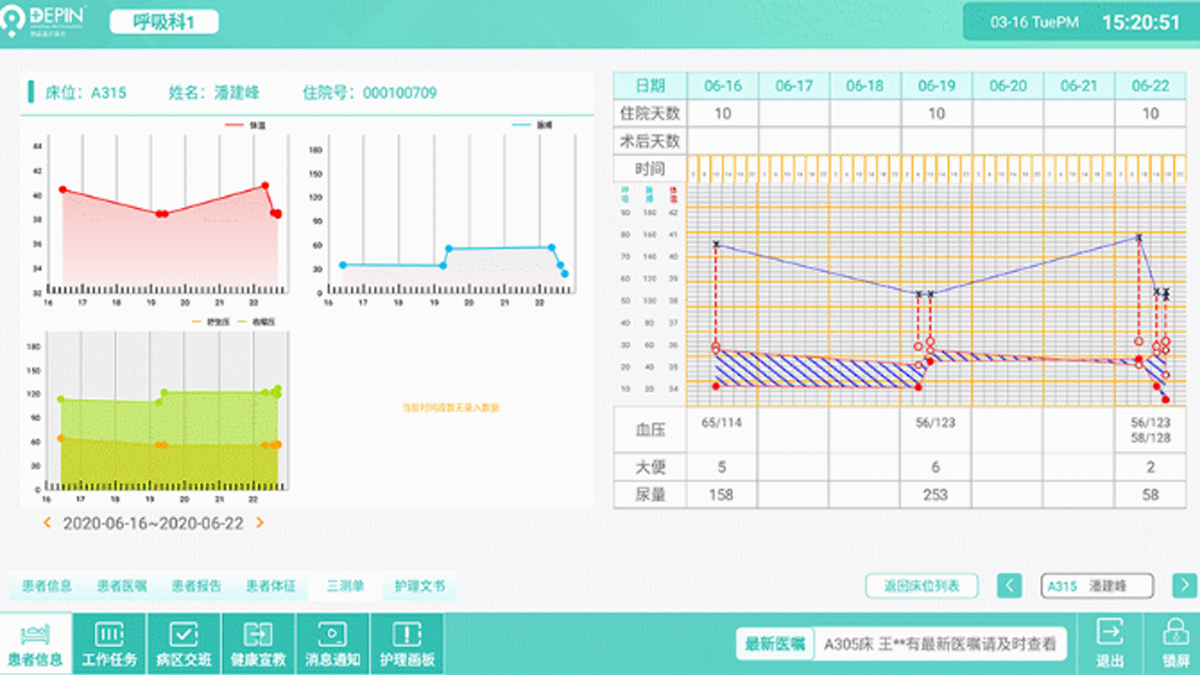Click the 住院号：000100709 label
Viewport: 1200px width, 675px height.
pyautogui.click(x=369, y=93)
